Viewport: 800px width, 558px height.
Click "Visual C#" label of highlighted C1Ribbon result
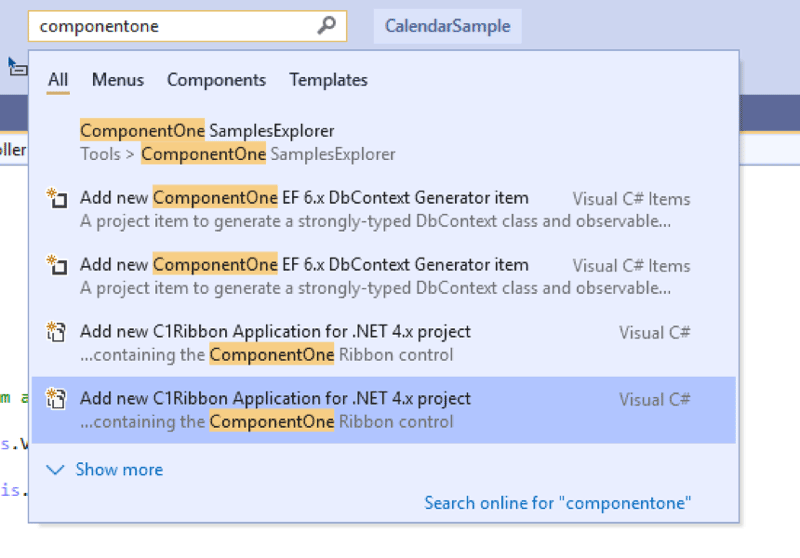click(655, 399)
